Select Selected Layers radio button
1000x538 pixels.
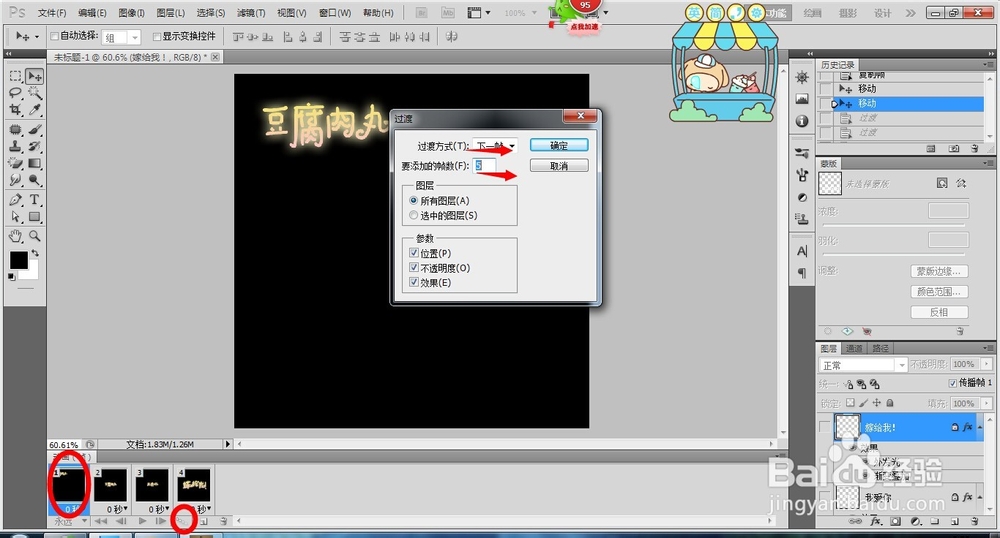point(414,215)
